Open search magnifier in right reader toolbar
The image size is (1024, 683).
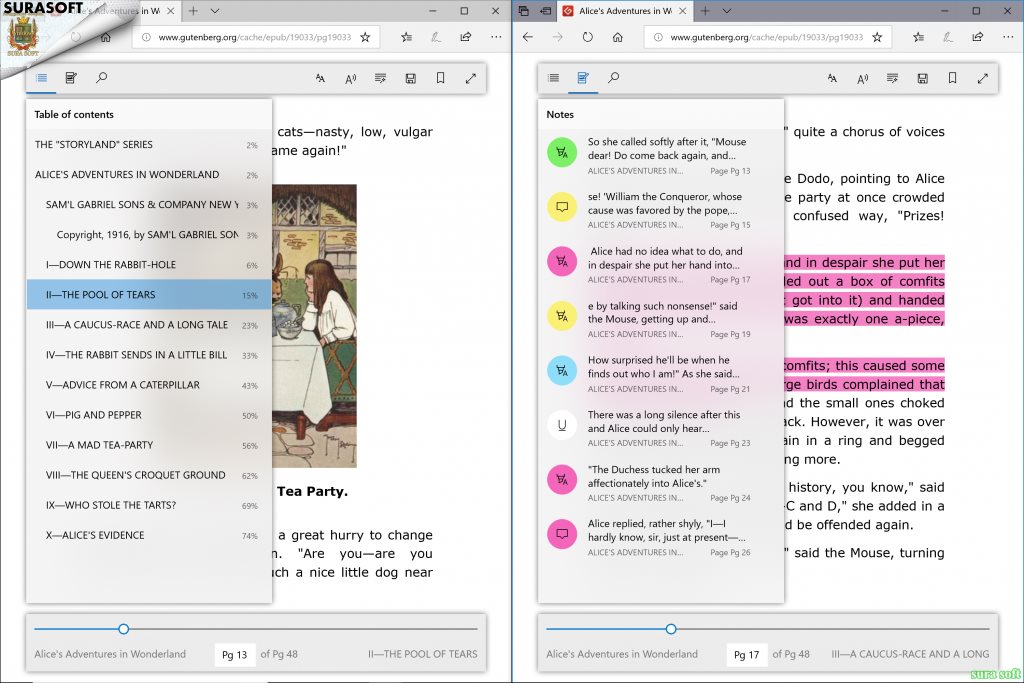(x=613, y=78)
